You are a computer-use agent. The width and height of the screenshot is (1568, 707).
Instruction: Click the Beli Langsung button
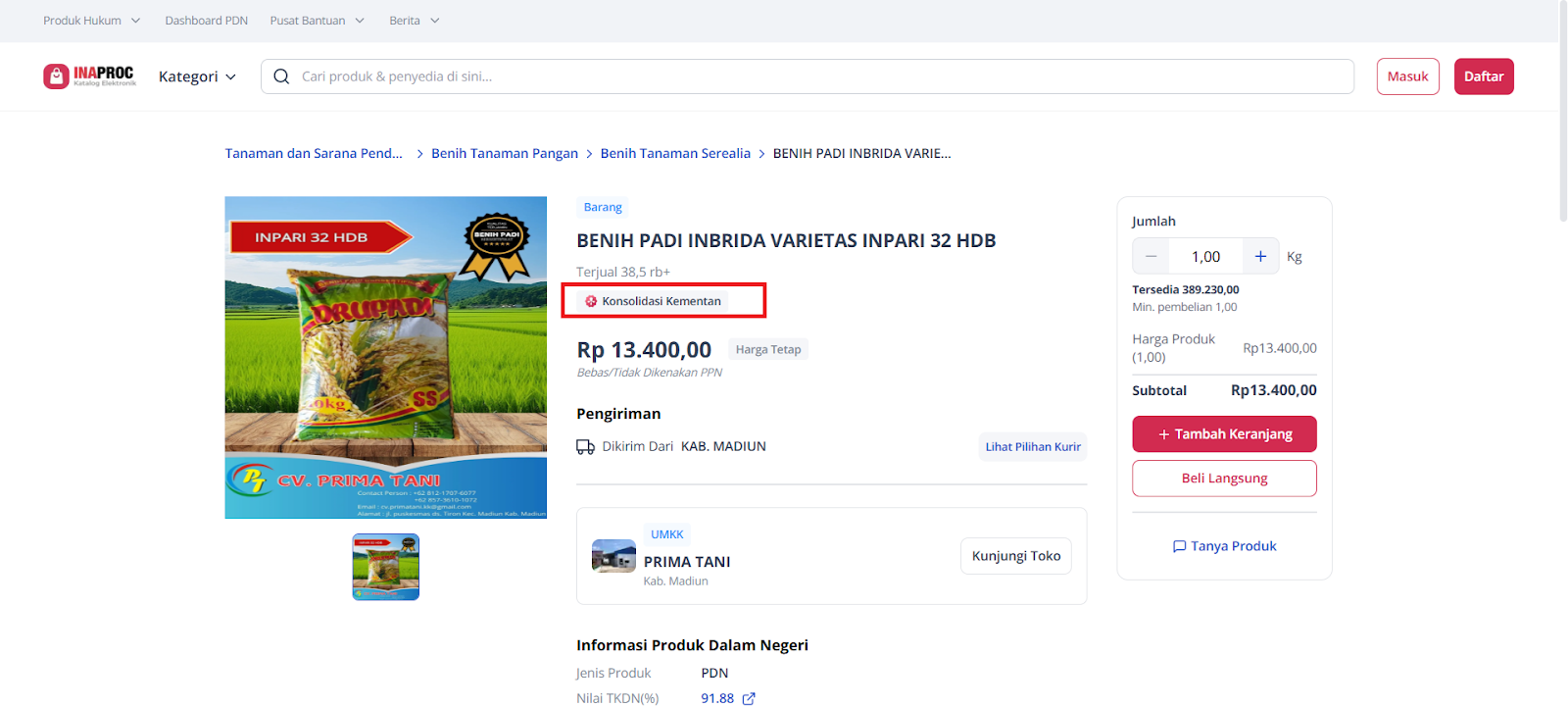(x=1225, y=479)
